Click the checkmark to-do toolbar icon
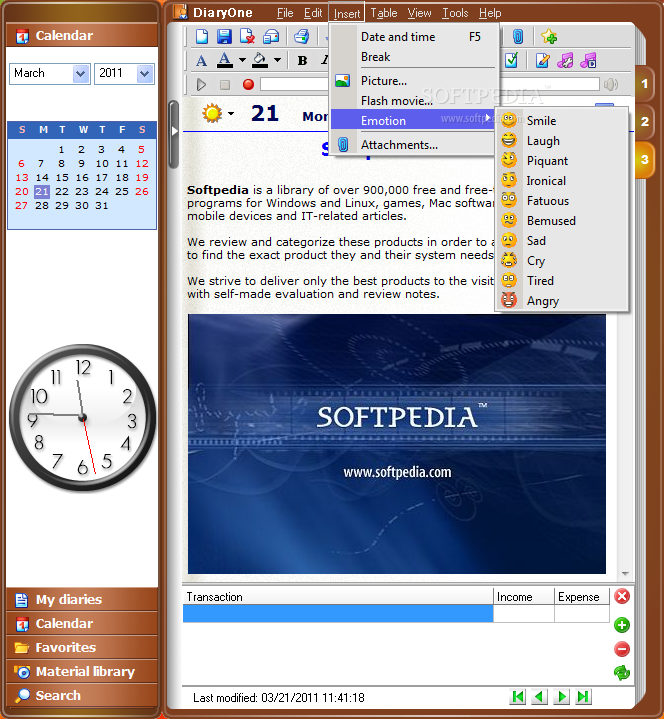664x719 pixels. tap(511, 60)
